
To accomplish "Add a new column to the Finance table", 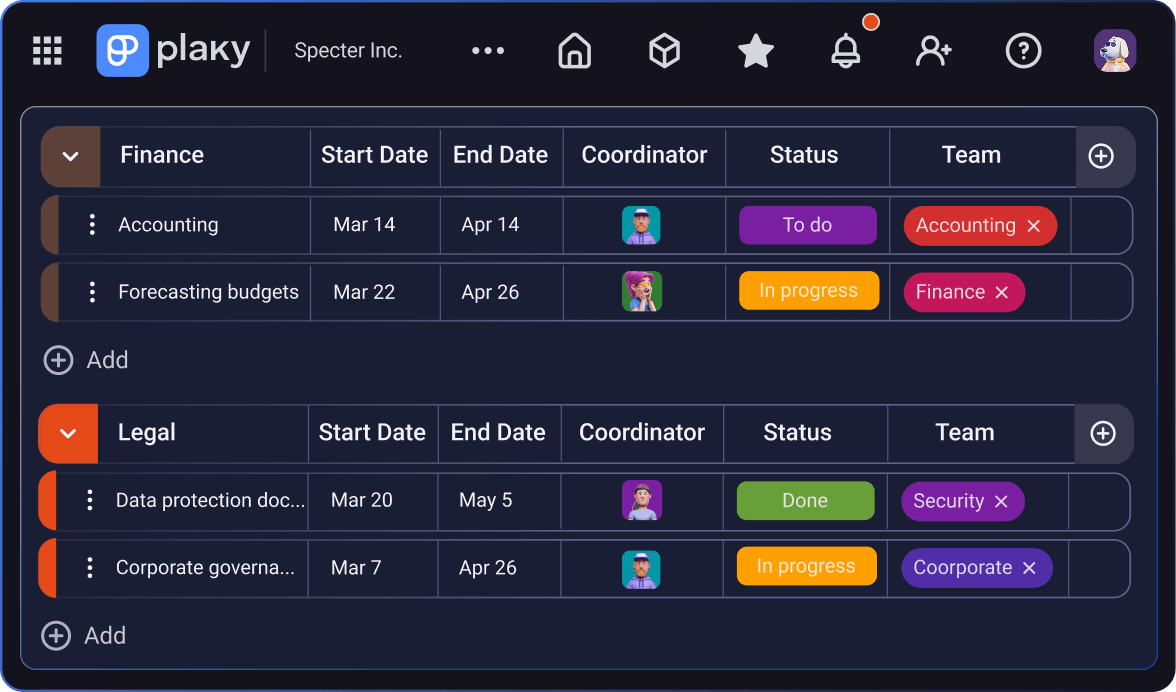I will [1102, 156].
